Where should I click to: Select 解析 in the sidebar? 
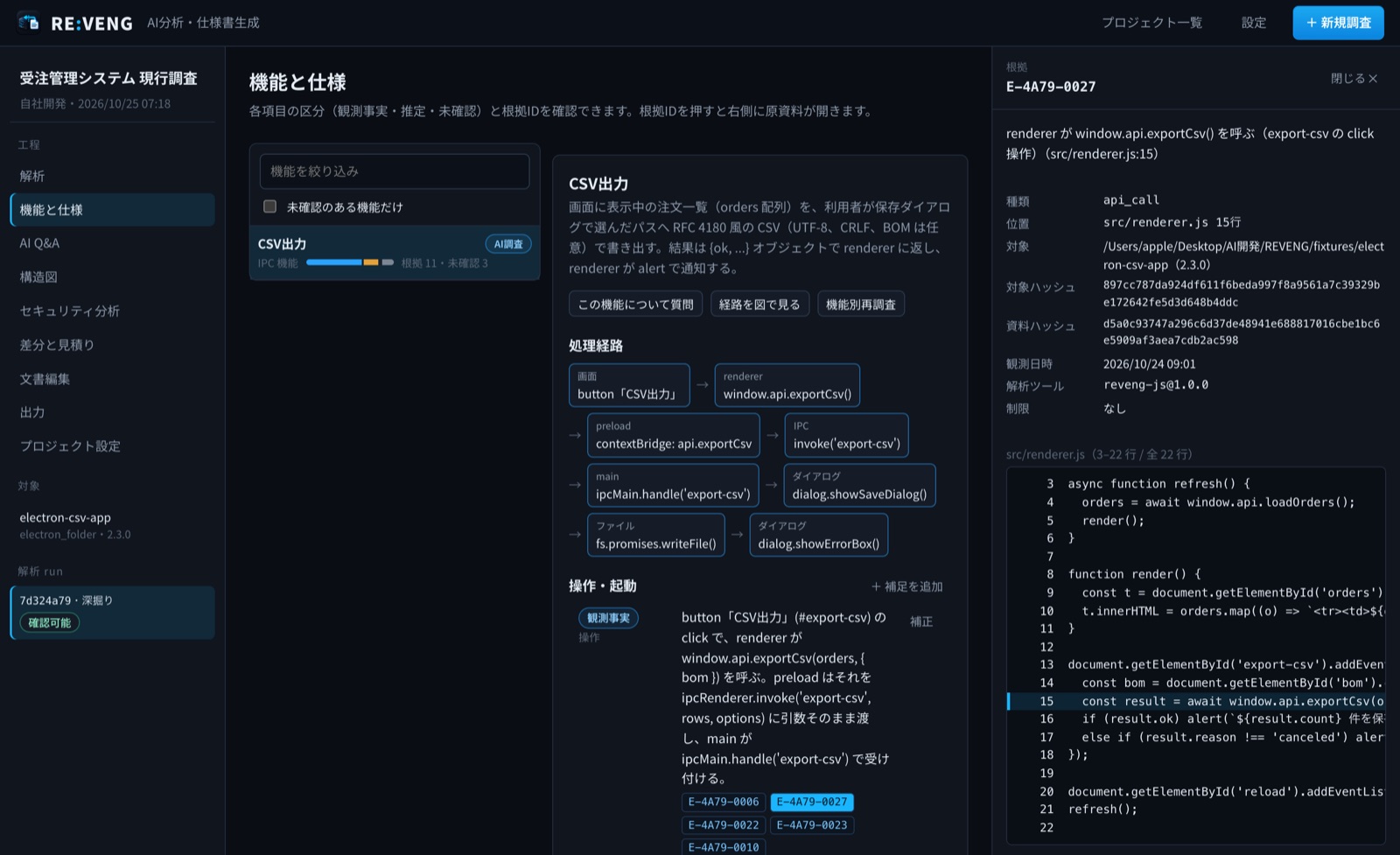pos(112,176)
